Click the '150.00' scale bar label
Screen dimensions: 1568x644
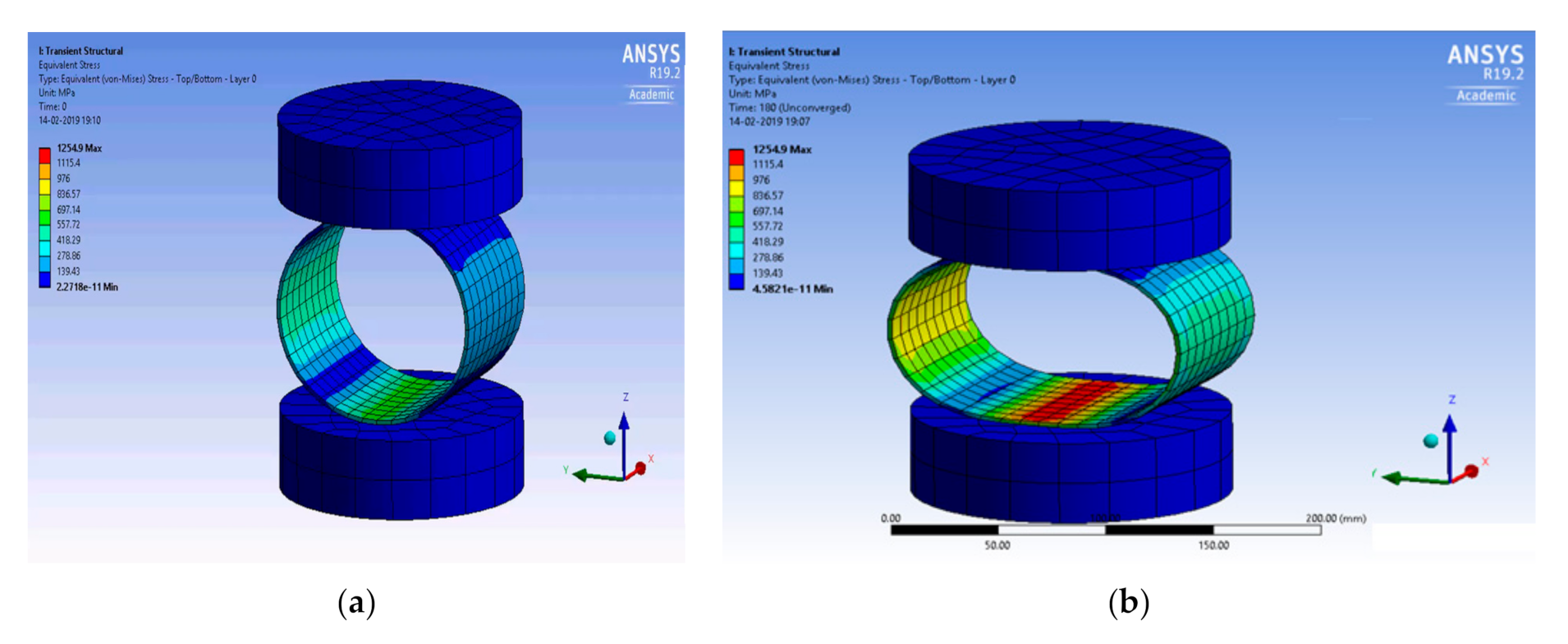click(x=1213, y=545)
